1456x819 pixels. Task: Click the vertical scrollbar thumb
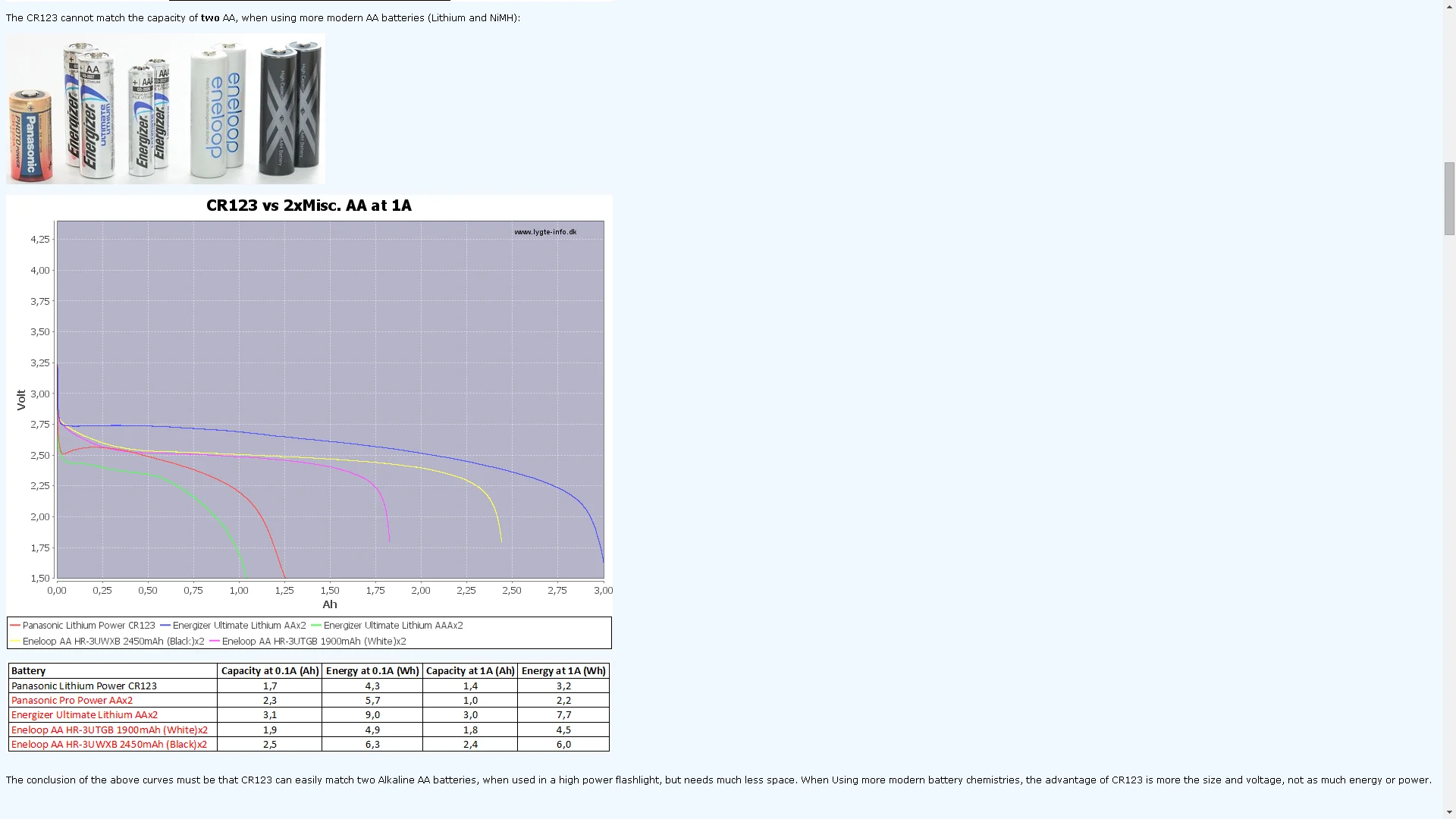pos(1449,199)
